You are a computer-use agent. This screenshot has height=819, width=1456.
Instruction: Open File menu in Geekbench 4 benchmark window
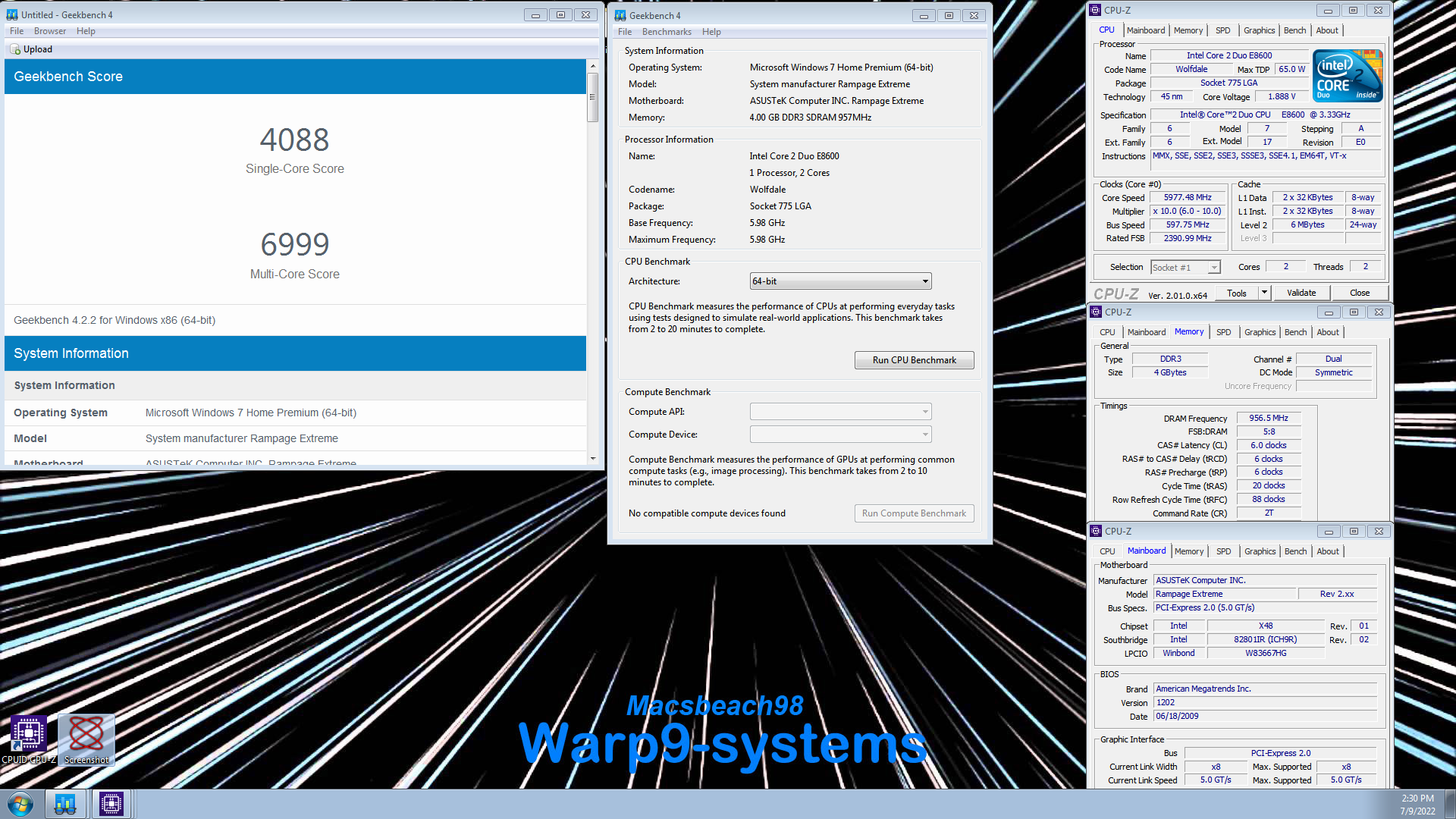[625, 32]
